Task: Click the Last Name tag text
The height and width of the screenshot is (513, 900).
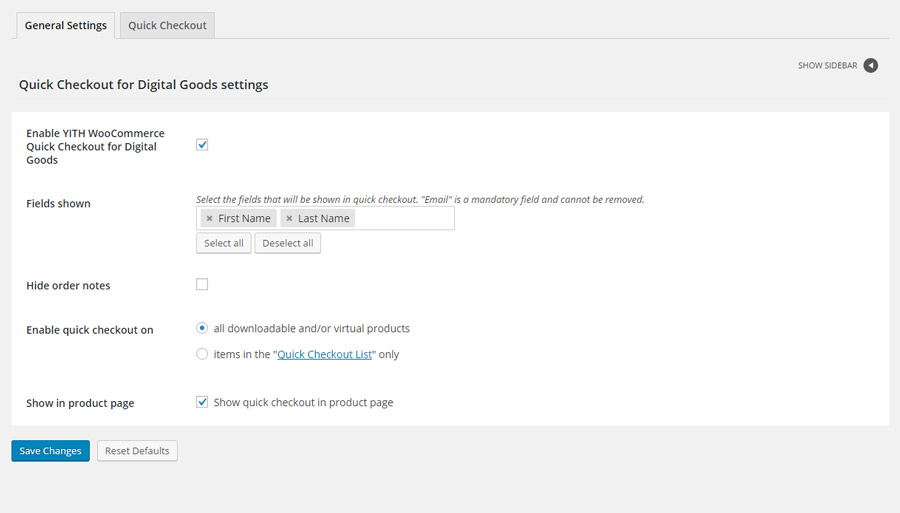Action: click(323, 218)
